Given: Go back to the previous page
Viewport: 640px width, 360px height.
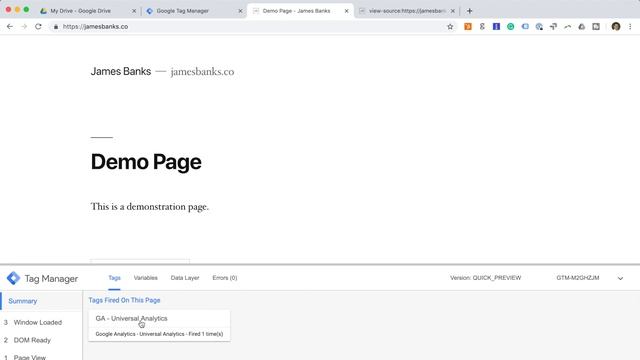Looking at the screenshot, I should [x=10, y=27].
